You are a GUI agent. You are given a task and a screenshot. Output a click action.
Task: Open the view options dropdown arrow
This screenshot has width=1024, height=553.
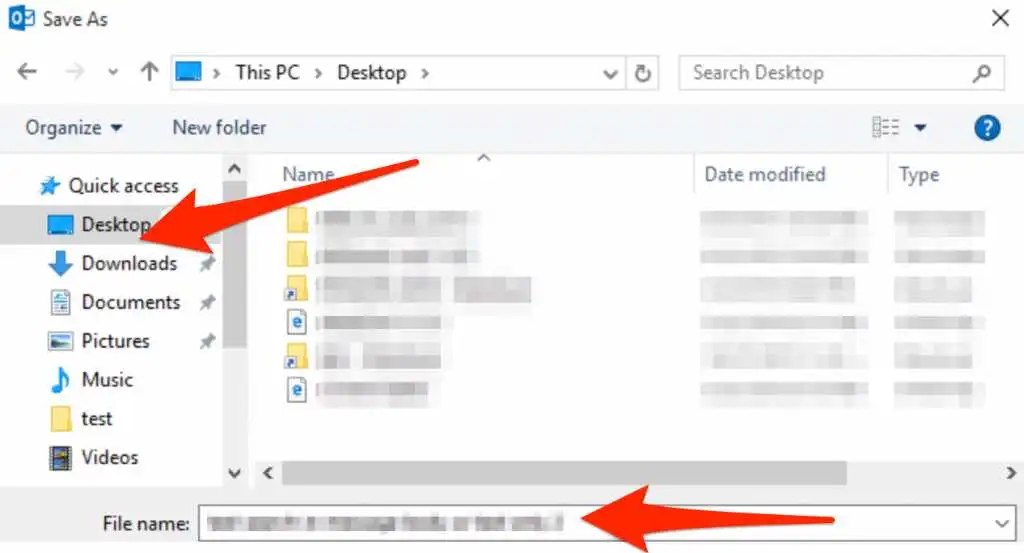[x=920, y=127]
